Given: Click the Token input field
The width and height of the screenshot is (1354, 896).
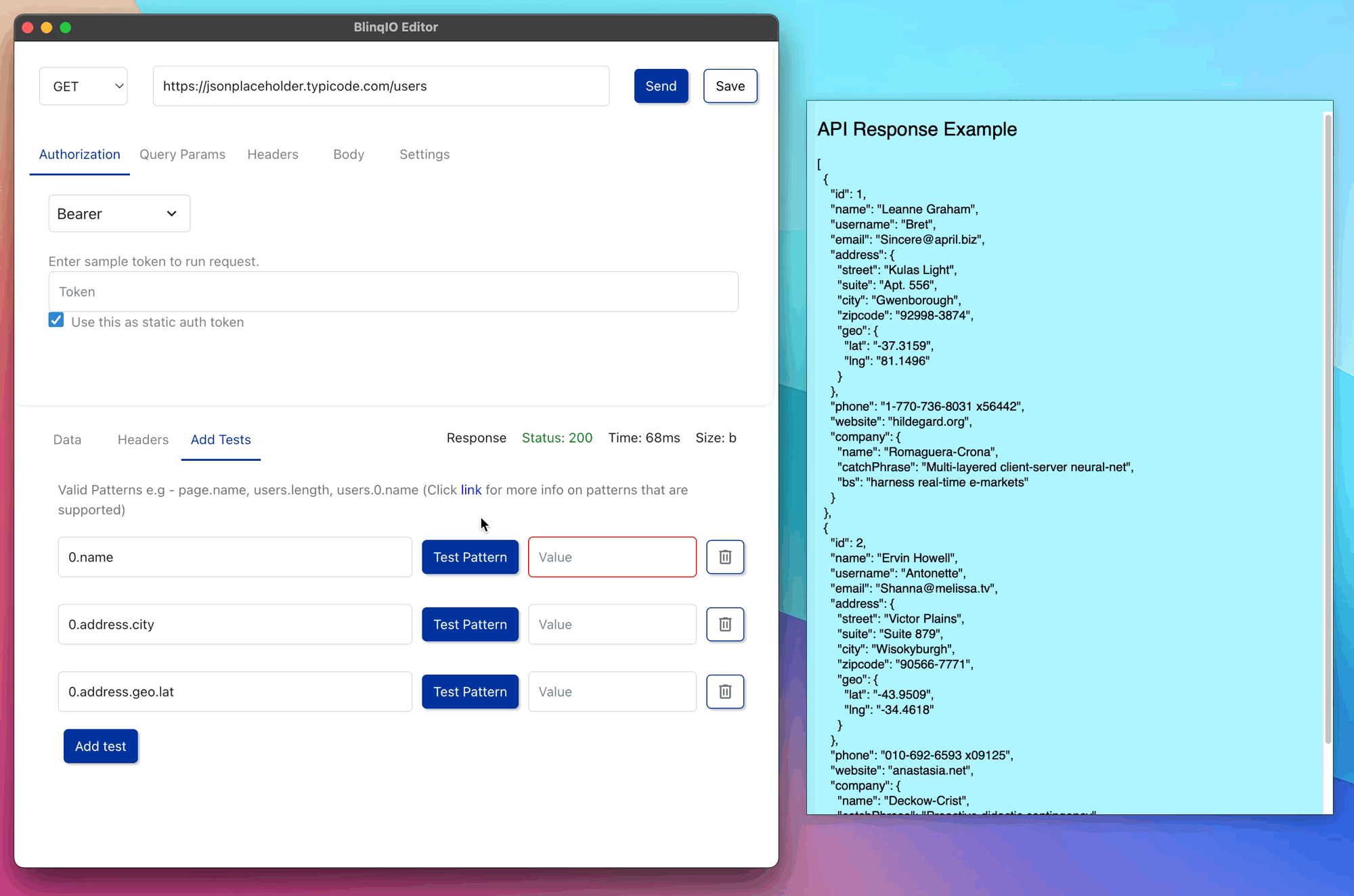Looking at the screenshot, I should click(393, 292).
